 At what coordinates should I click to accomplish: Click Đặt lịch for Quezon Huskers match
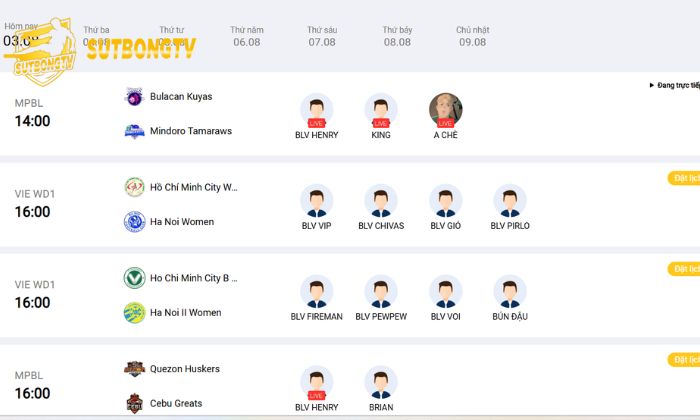(x=684, y=359)
